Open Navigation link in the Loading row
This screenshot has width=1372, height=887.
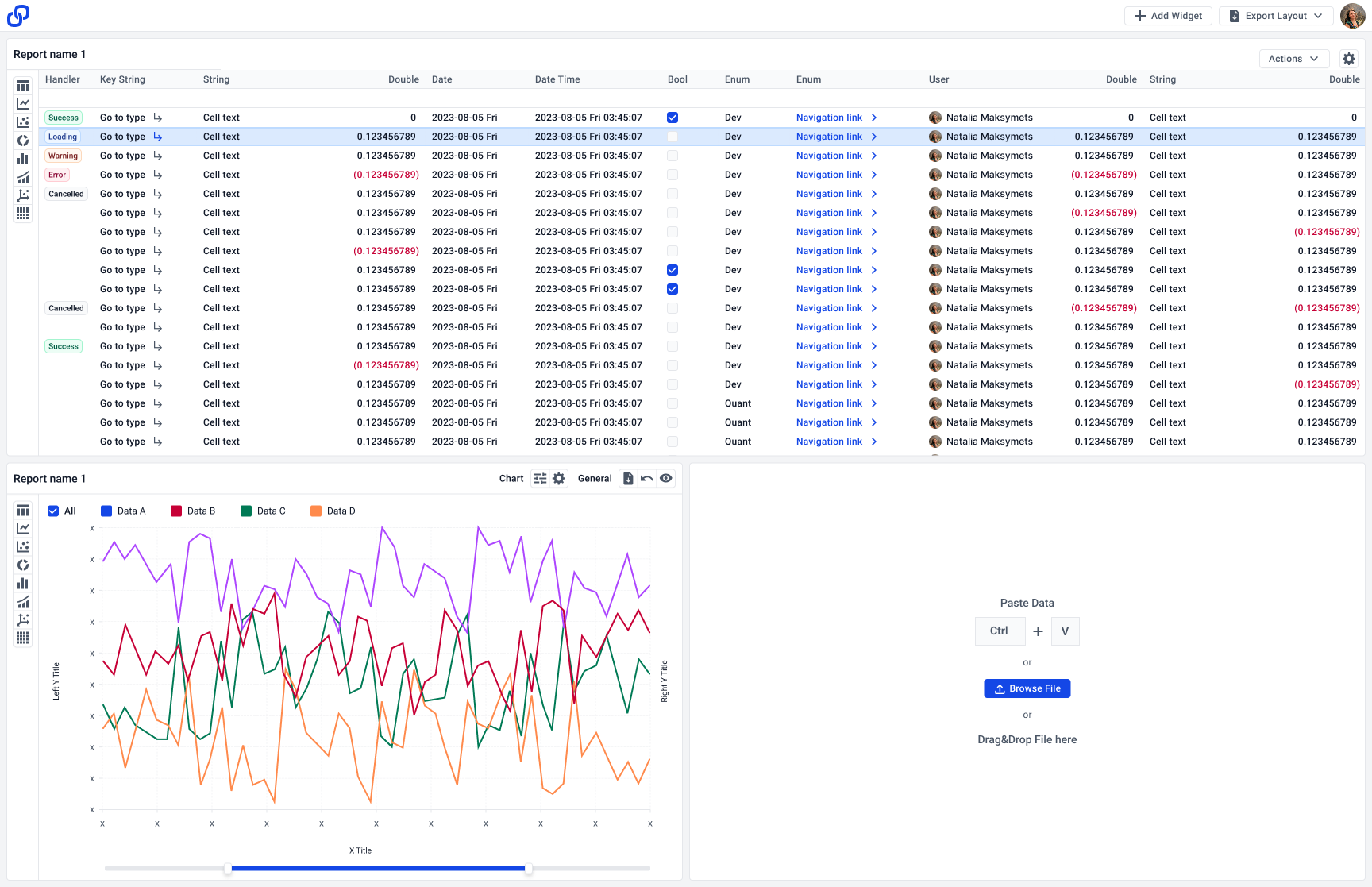[829, 137]
